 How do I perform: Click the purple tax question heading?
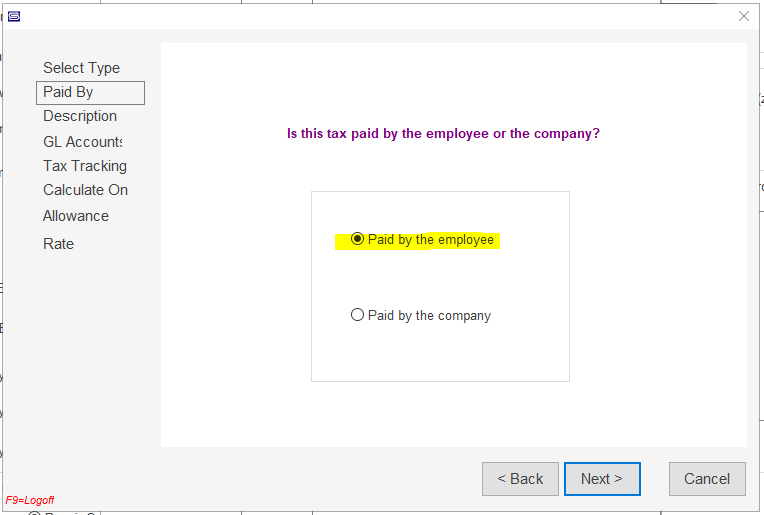click(443, 134)
